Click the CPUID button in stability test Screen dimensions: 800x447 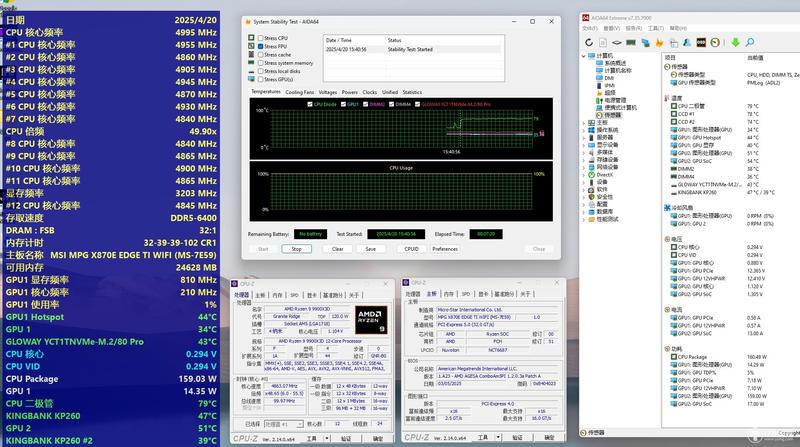(x=411, y=249)
